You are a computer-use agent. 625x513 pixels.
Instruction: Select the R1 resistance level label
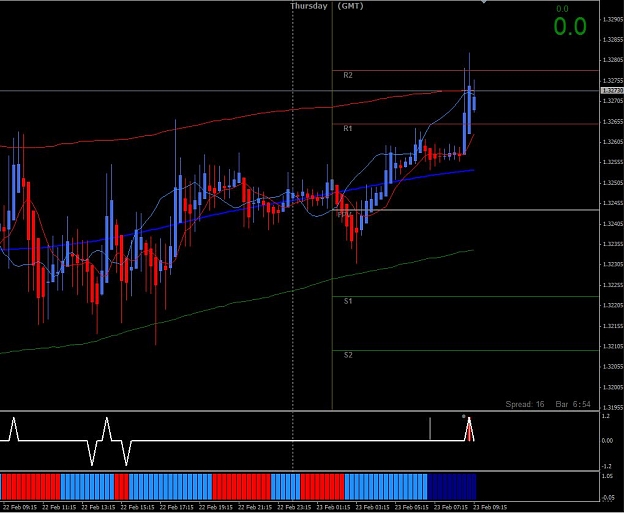(x=348, y=128)
